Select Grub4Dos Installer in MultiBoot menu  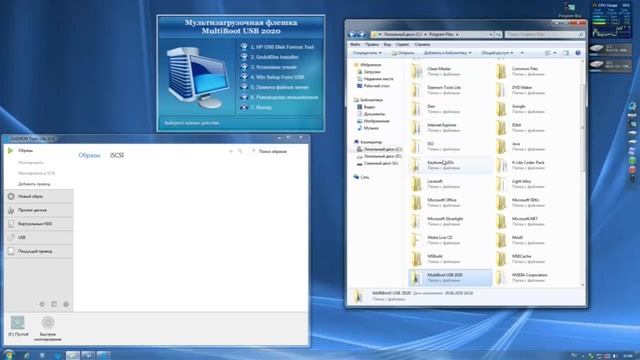pyautogui.click(x=274, y=57)
